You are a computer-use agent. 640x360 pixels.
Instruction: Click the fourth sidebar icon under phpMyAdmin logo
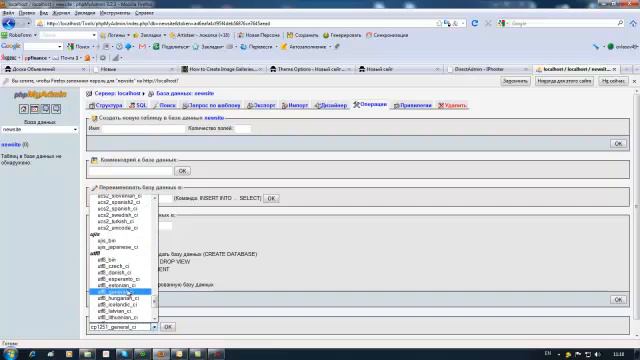point(56,109)
